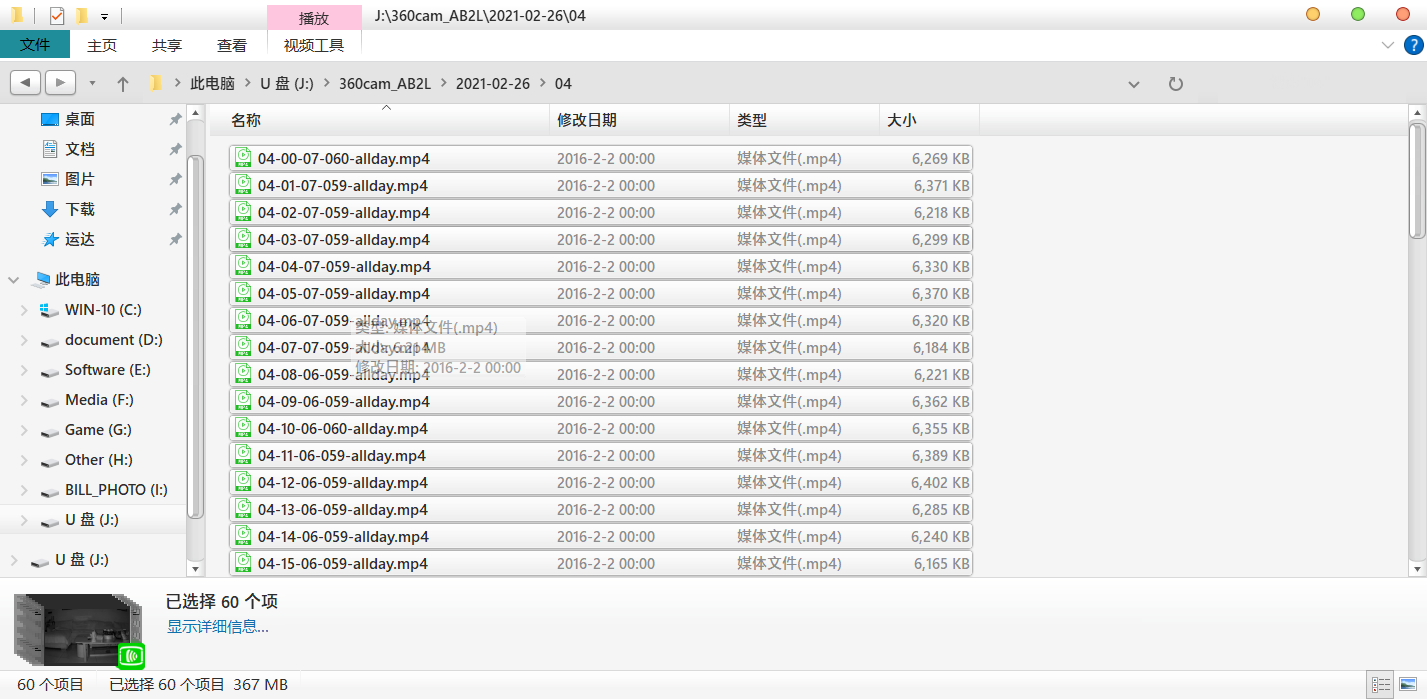The height and width of the screenshot is (699, 1427).
Task: Expand the address bar history dropdown
Action: [1134, 84]
